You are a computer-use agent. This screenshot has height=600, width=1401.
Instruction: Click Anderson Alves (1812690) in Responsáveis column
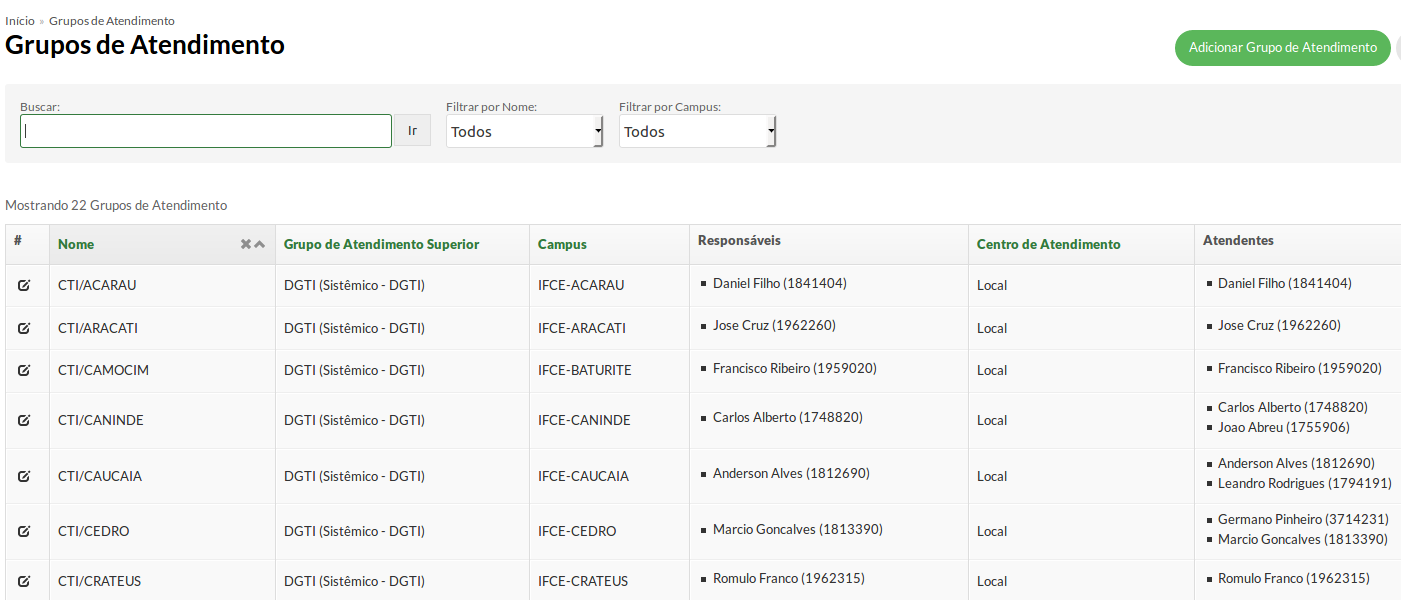[x=791, y=473]
